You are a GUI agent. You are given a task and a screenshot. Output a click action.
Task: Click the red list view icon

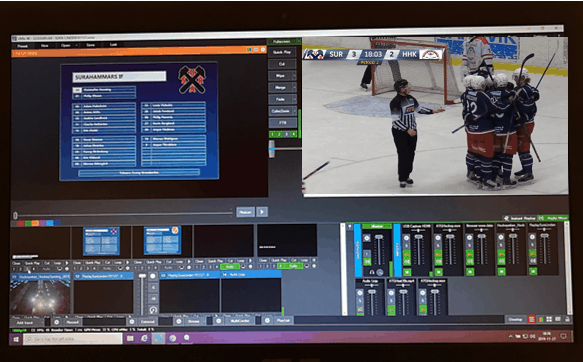[x=532, y=319]
